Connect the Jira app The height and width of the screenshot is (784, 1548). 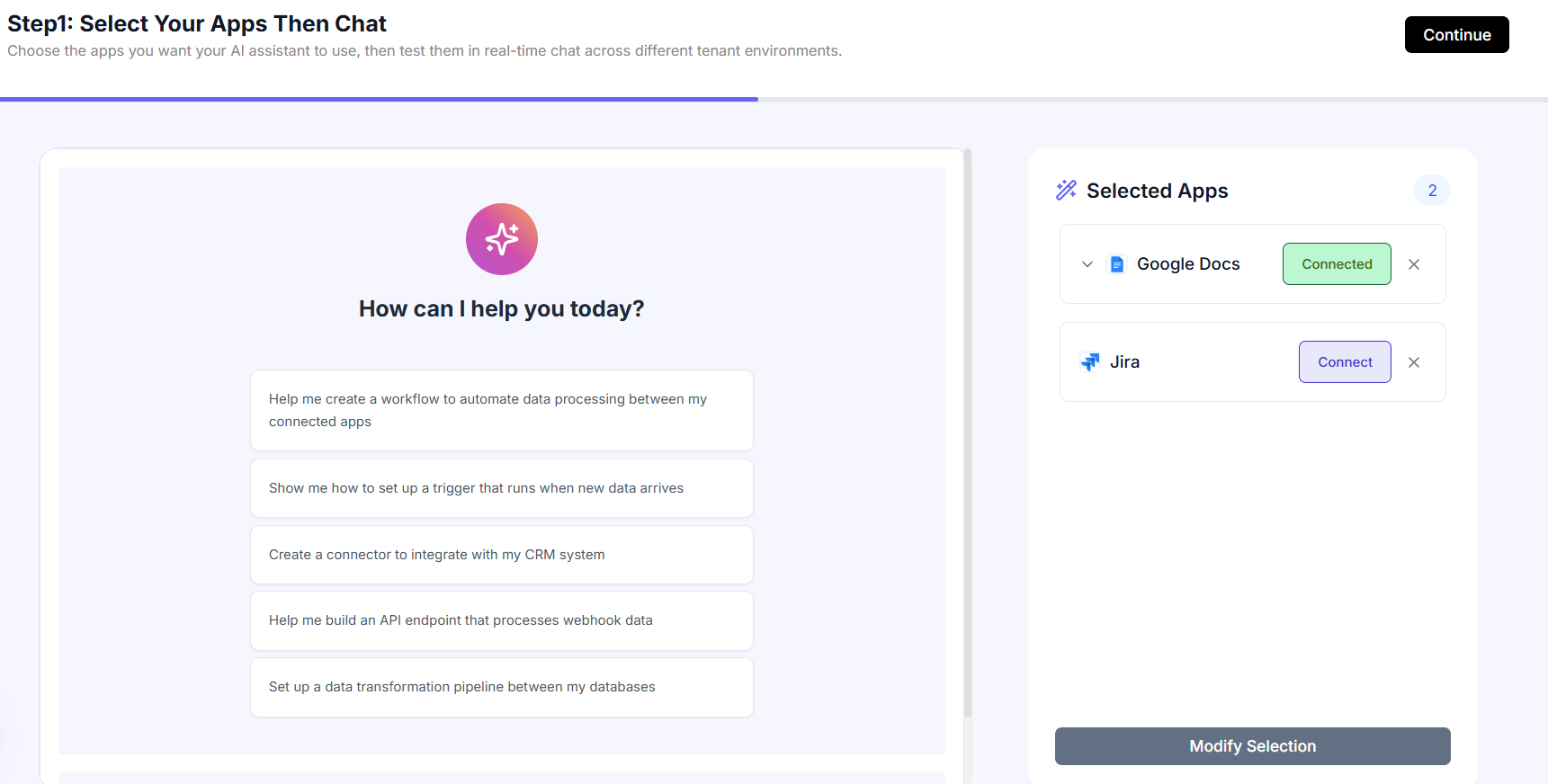pos(1345,362)
